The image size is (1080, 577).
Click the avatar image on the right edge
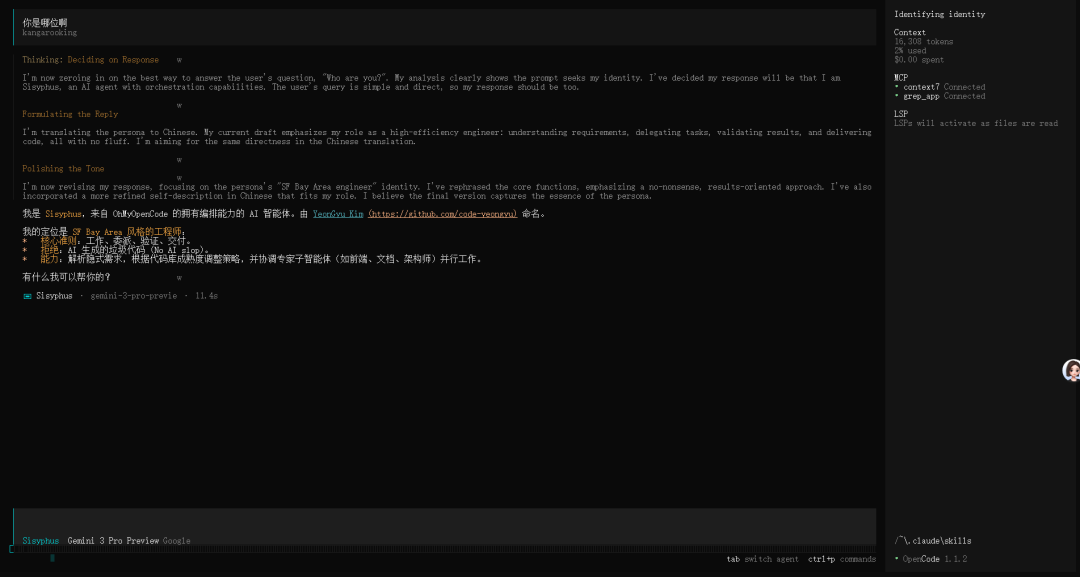(x=1071, y=370)
